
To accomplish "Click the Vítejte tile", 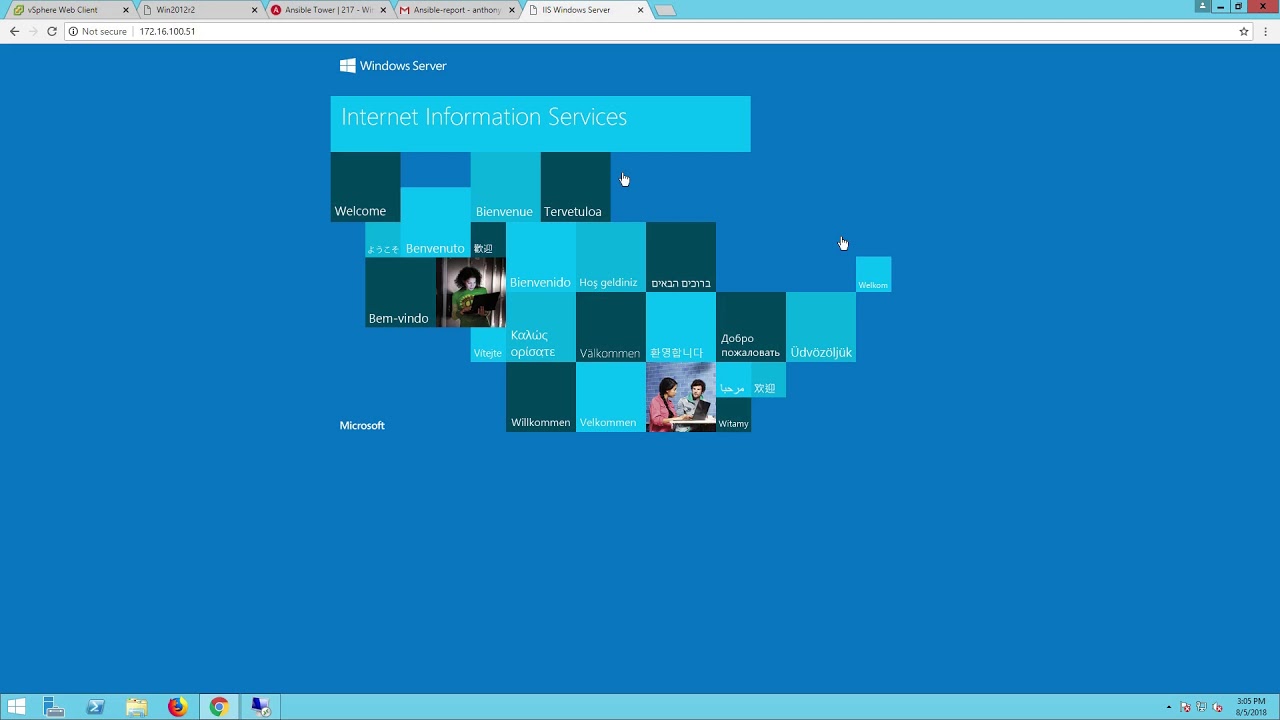I will (x=488, y=345).
